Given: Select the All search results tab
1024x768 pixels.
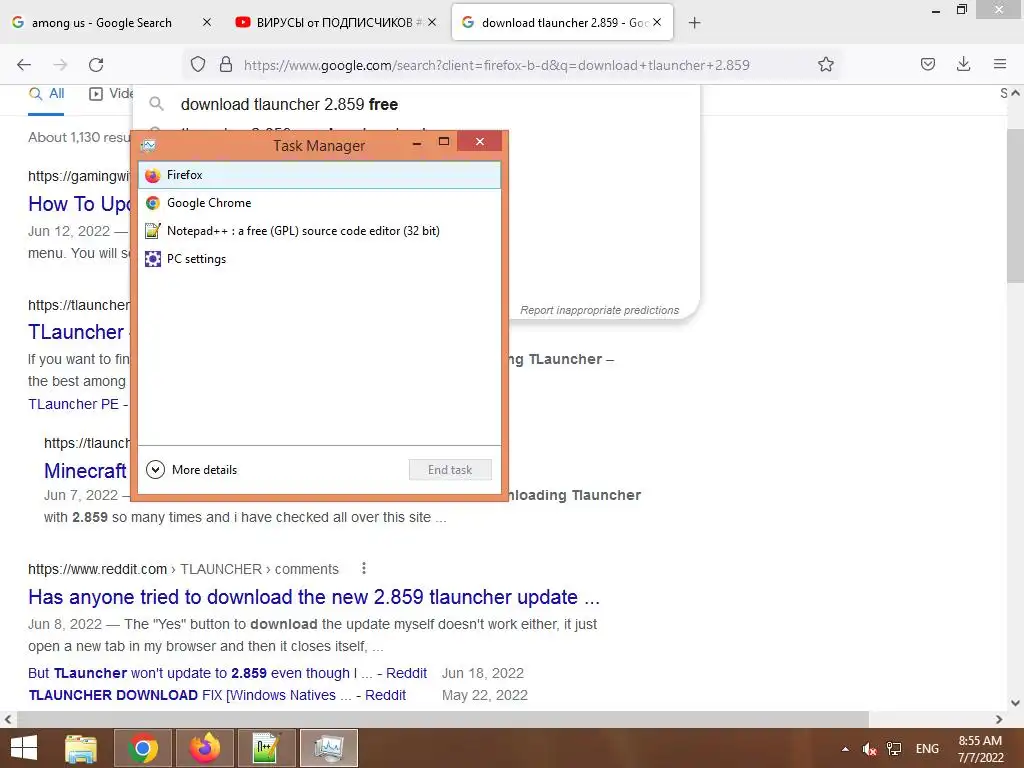Looking at the screenshot, I should [x=46, y=93].
